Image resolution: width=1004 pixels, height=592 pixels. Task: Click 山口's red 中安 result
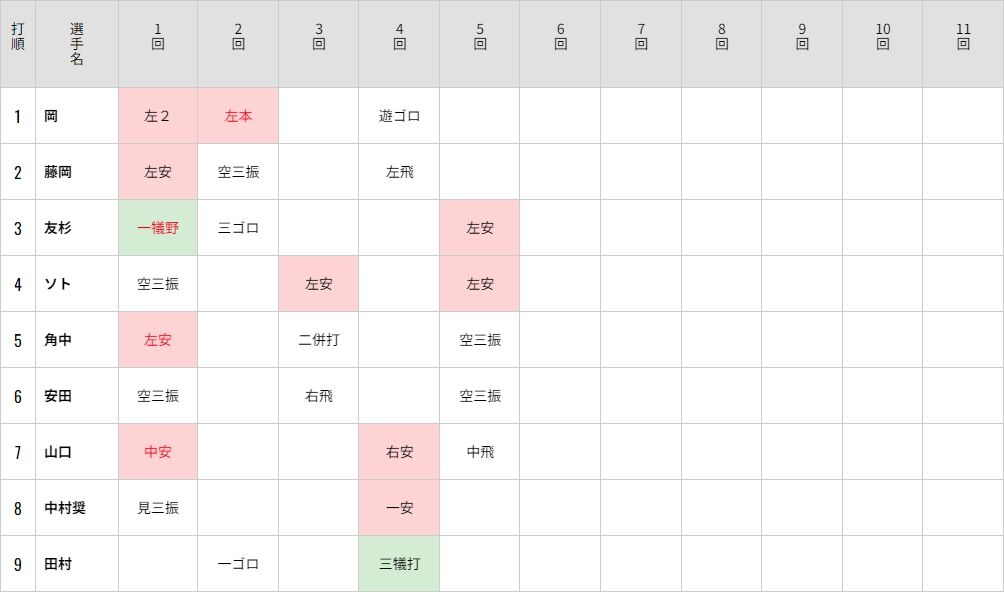(158, 452)
